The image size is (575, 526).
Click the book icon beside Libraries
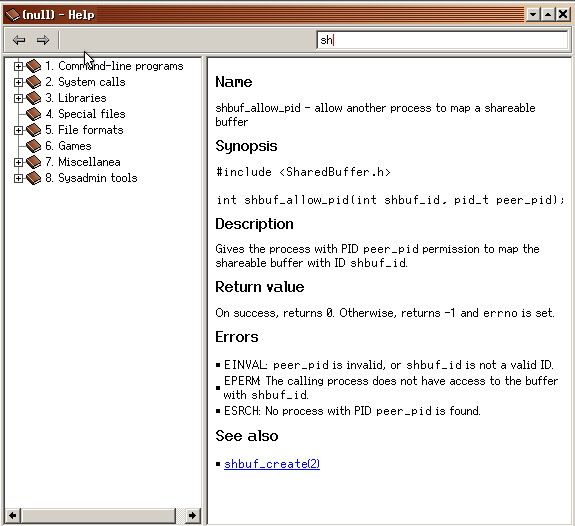coord(33,98)
